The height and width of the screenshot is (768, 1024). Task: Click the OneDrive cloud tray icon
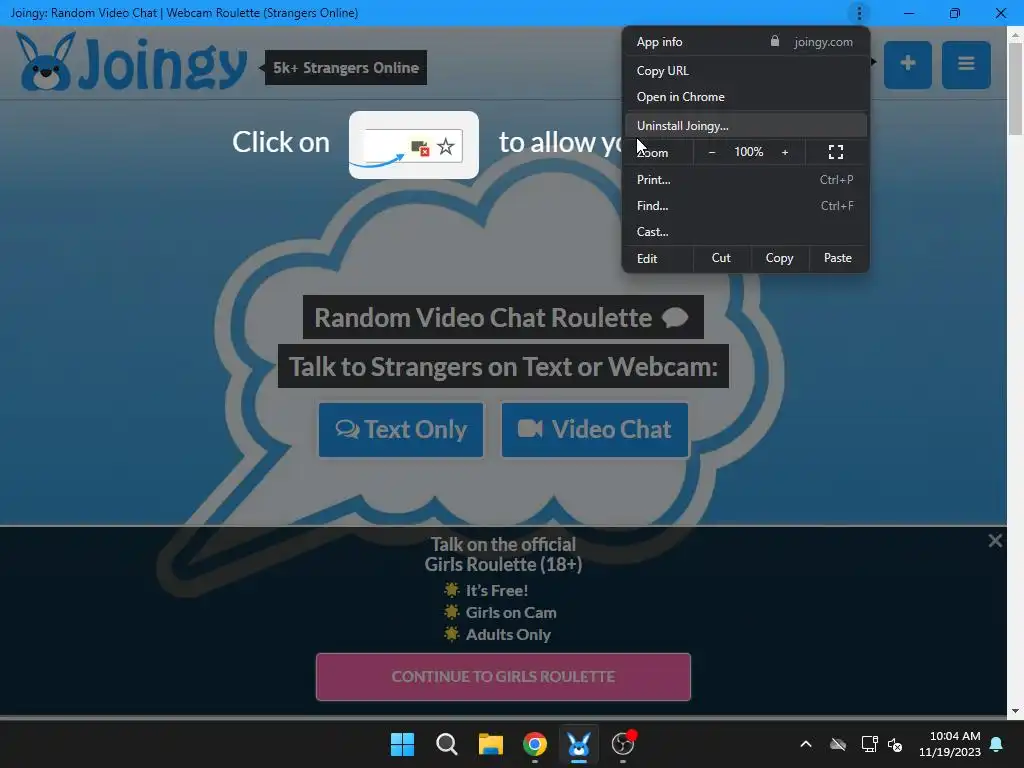838,744
